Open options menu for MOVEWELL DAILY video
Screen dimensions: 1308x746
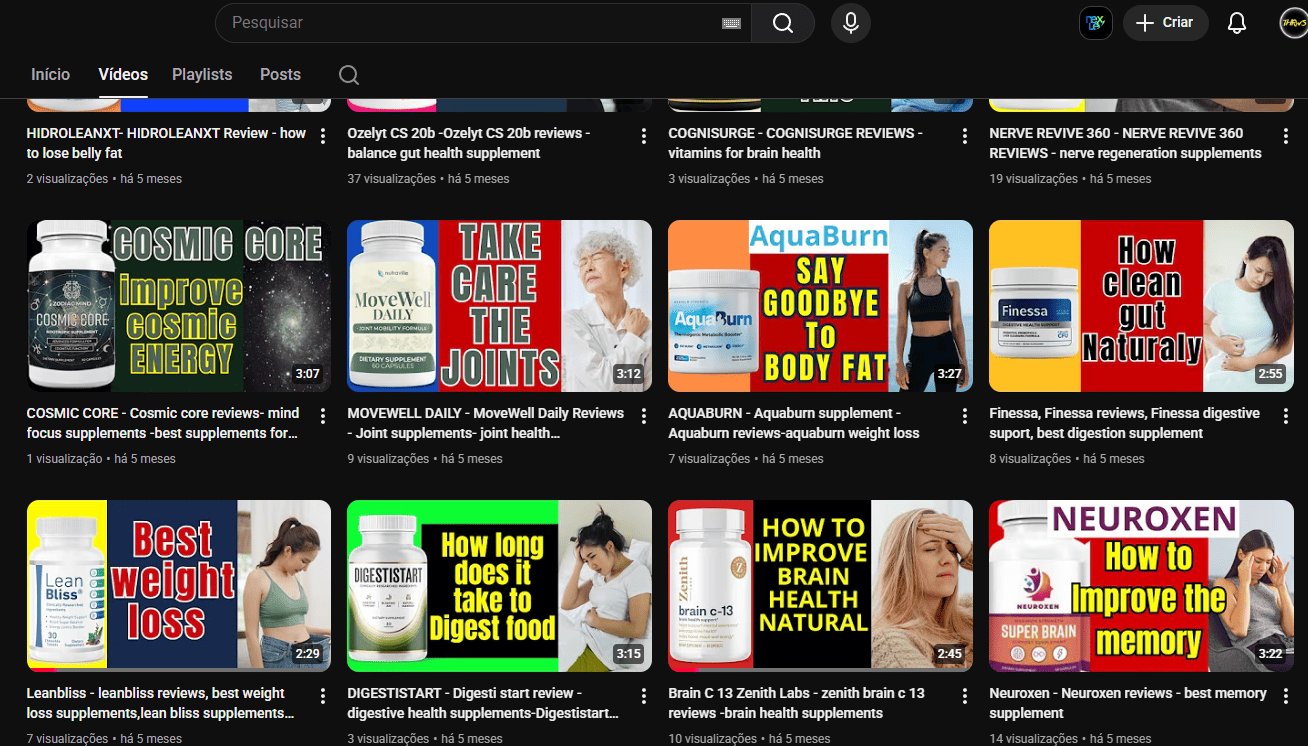pos(644,416)
